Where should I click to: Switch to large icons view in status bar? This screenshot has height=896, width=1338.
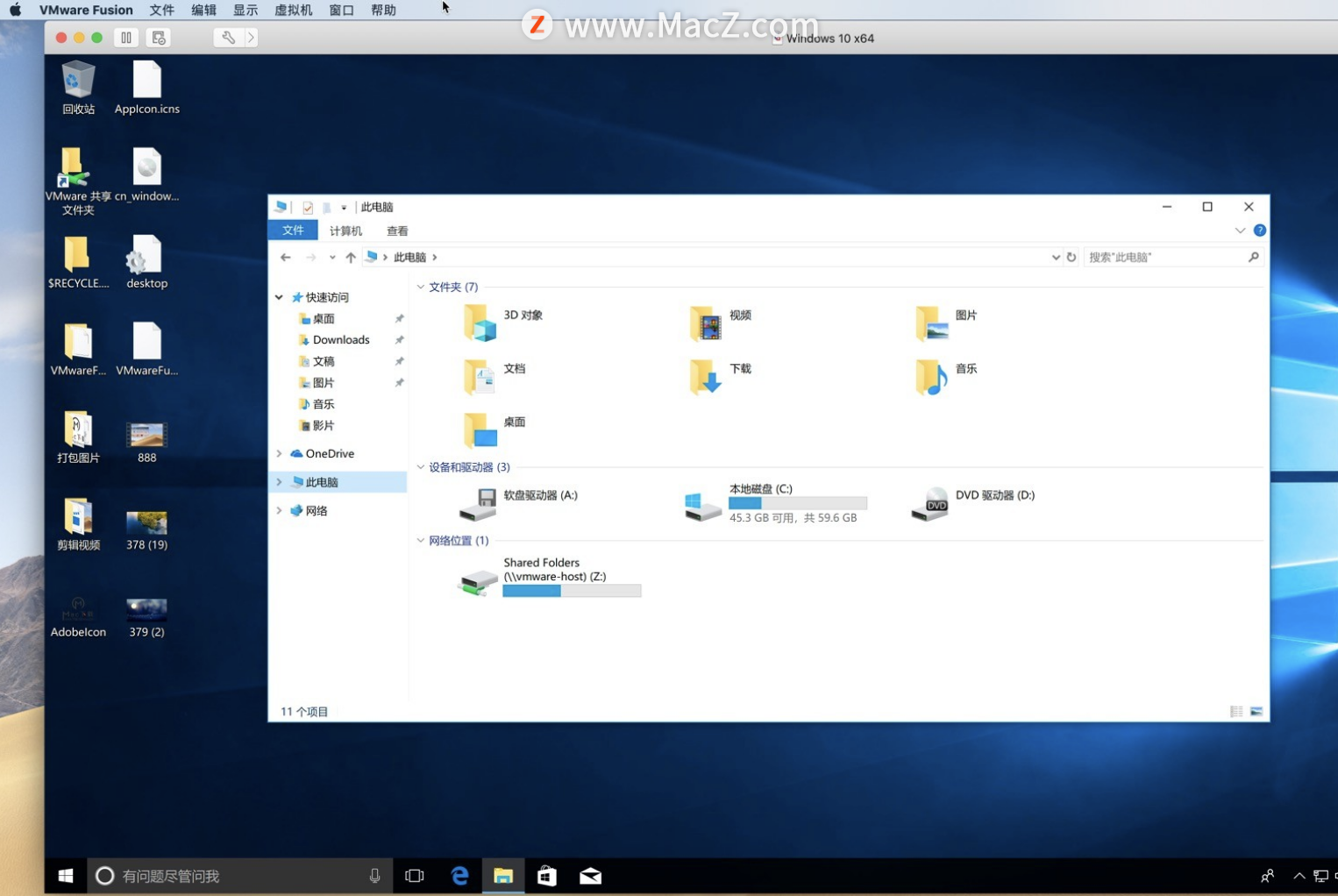pos(1256,711)
